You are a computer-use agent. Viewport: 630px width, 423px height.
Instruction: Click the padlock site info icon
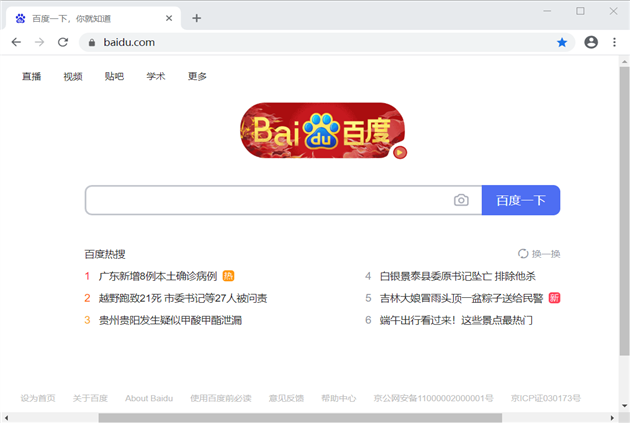pyautogui.click(x=92, y=43)
